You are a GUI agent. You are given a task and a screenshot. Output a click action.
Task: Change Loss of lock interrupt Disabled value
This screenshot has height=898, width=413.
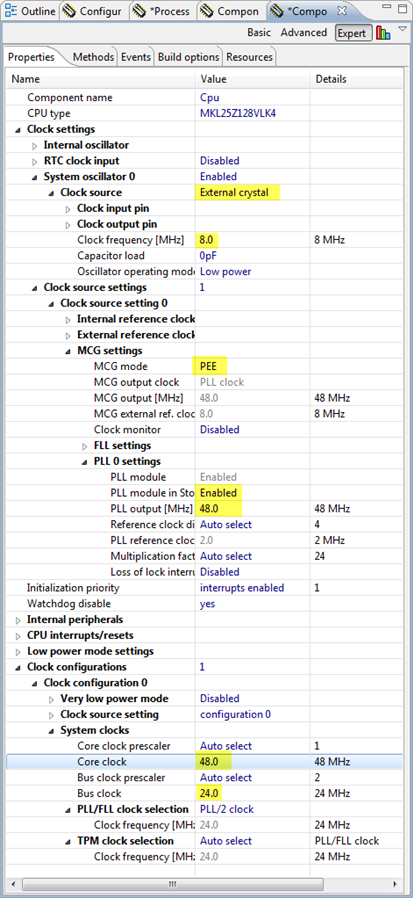click(219, 572)
